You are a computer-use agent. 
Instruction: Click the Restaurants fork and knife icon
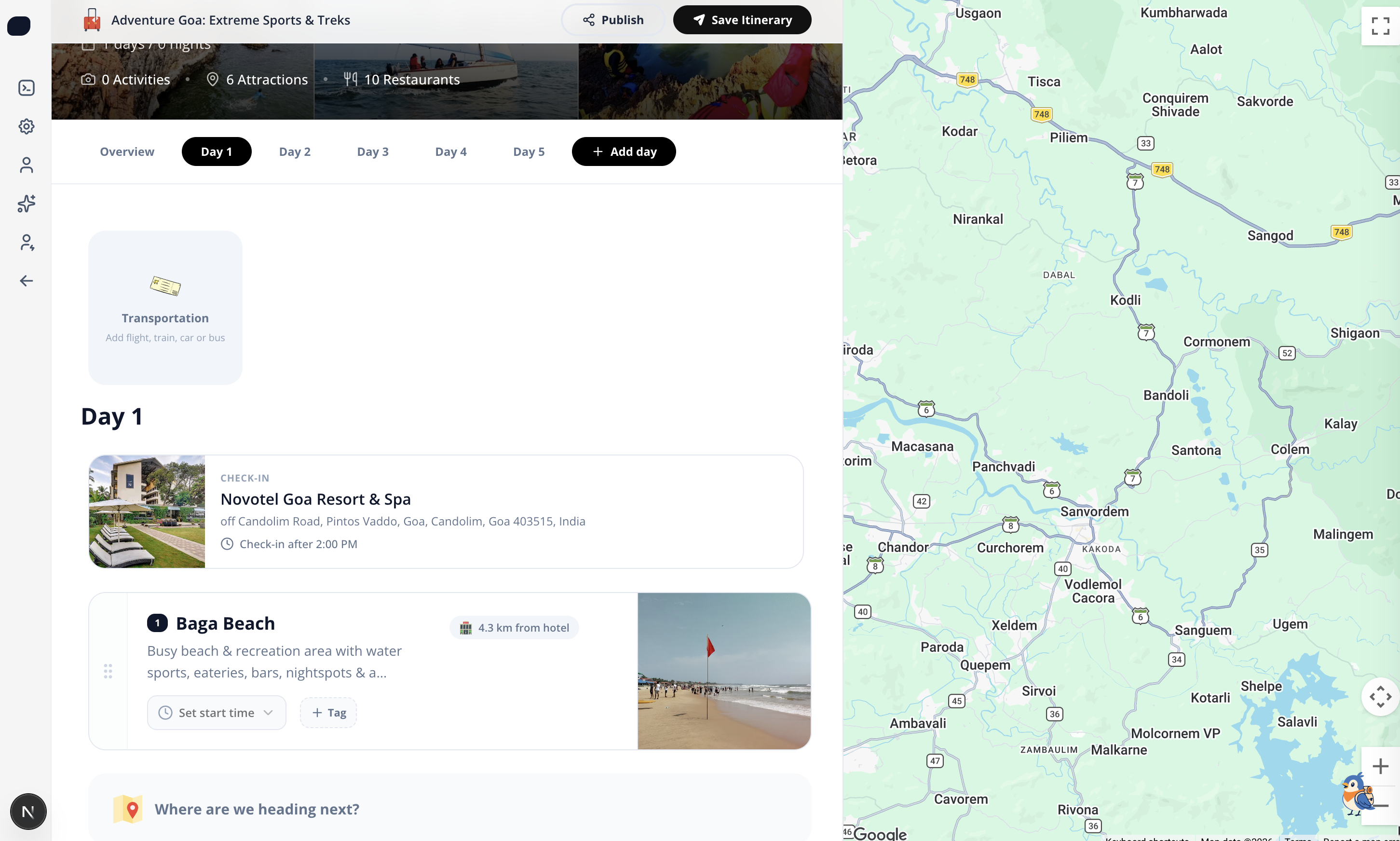[351, 79]
